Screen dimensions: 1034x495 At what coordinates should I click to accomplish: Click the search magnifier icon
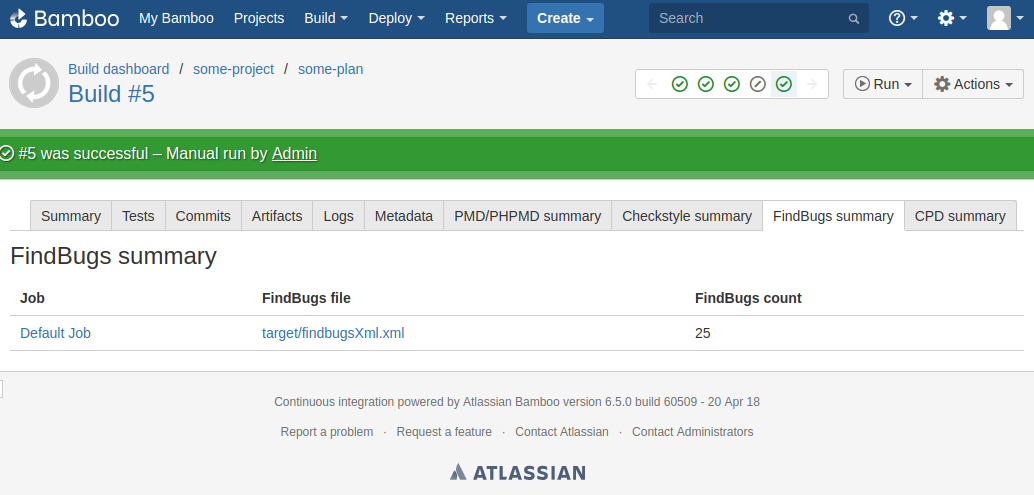[x=853, y=18]
